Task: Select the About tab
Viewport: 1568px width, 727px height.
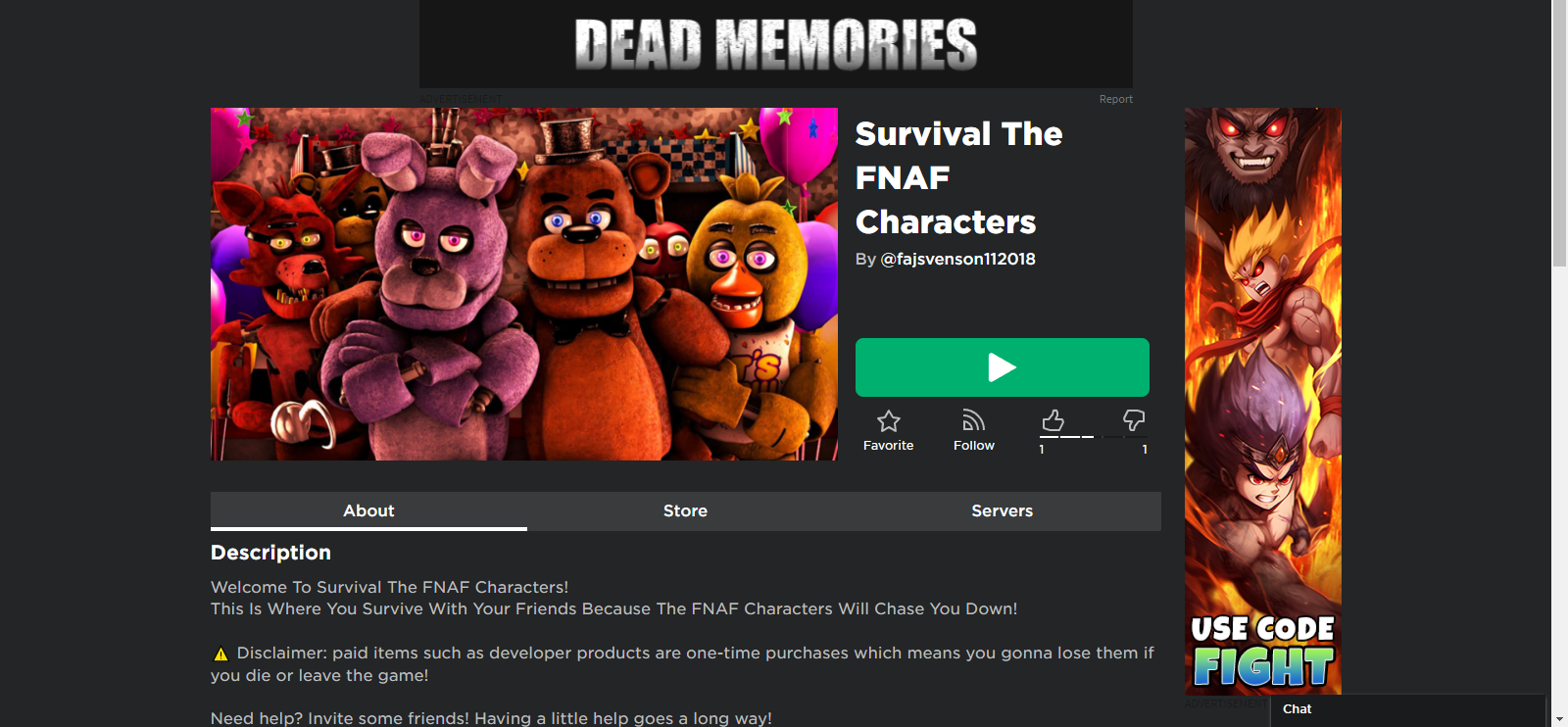Action: (368, 510)
